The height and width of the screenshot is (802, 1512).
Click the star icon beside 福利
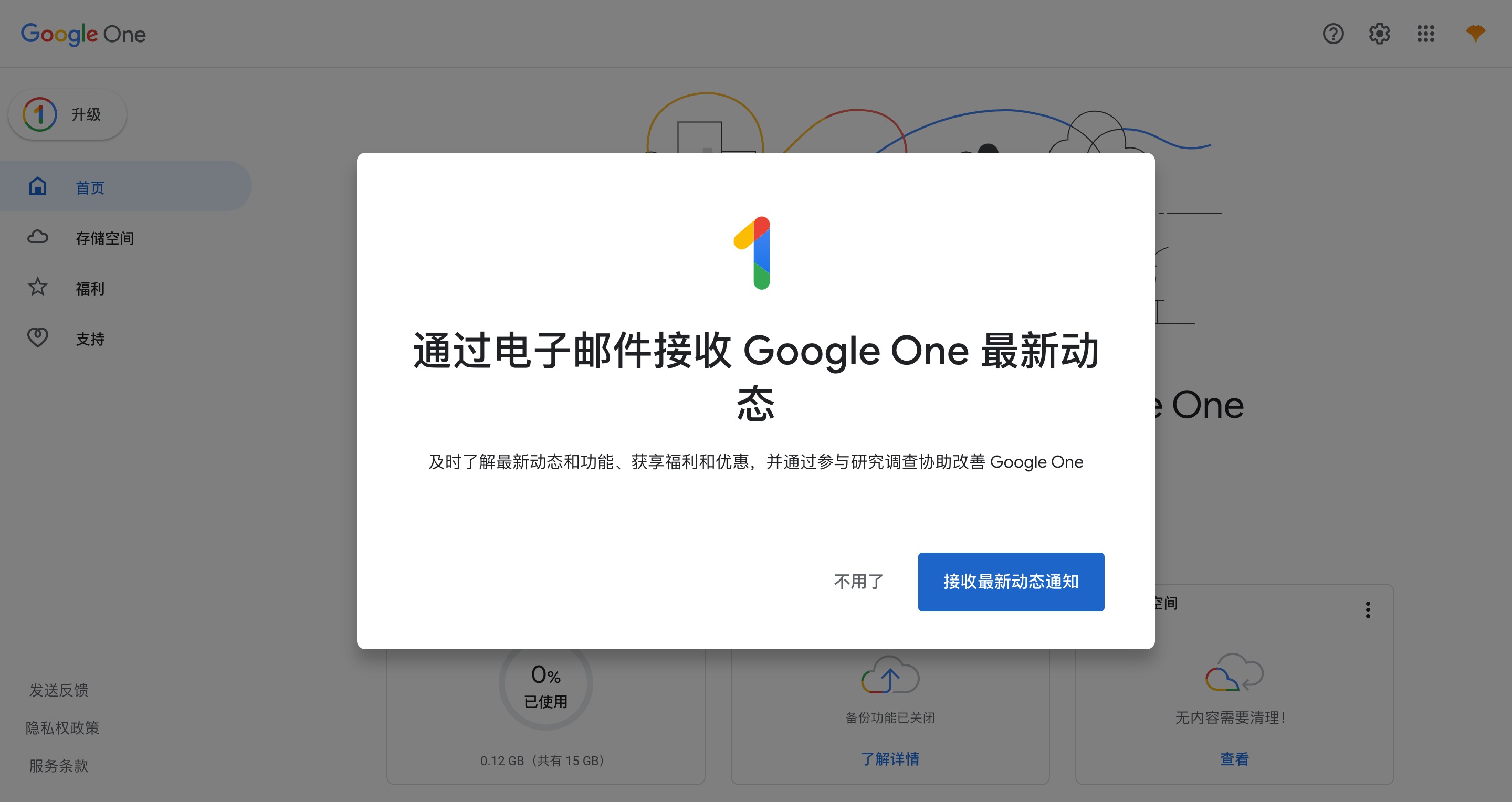(38, 287)
